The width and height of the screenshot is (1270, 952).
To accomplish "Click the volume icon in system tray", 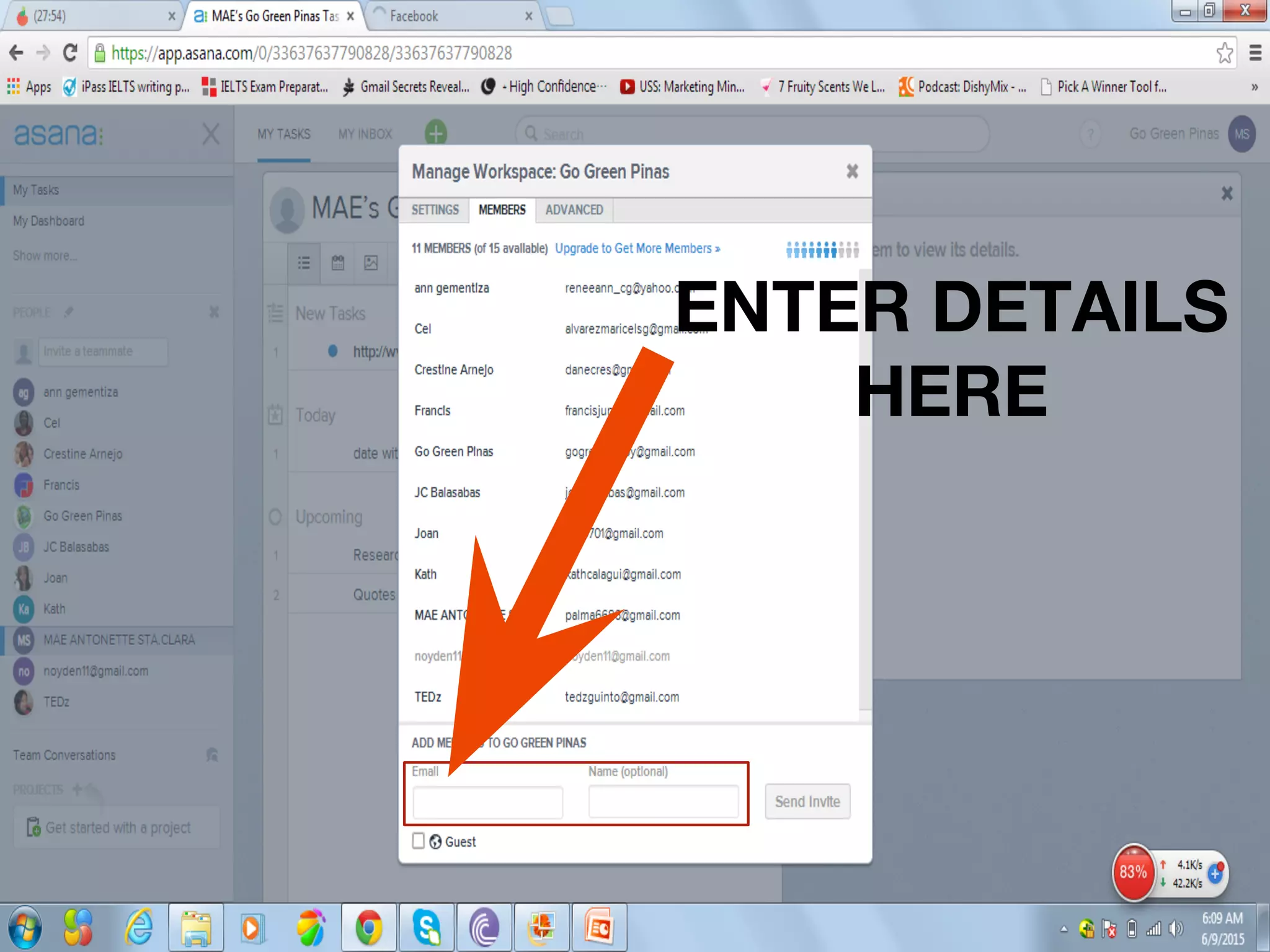I will (1175, 928).
